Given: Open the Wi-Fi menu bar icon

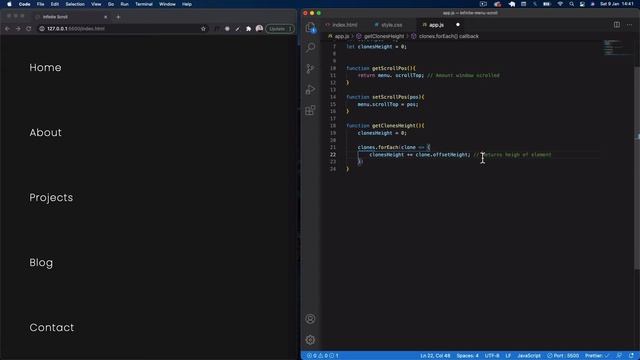Looking at the screenshot, I should [560, 4].
